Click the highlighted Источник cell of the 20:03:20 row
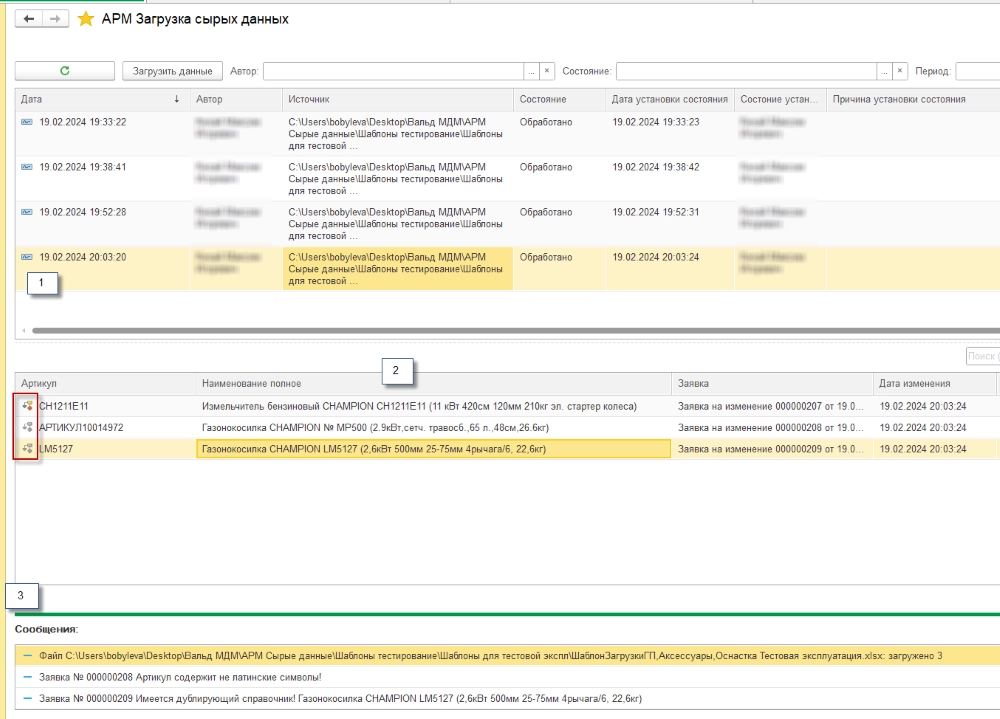Image resolution: width=1000 pixels, height=719 pixels. (397, 269)
